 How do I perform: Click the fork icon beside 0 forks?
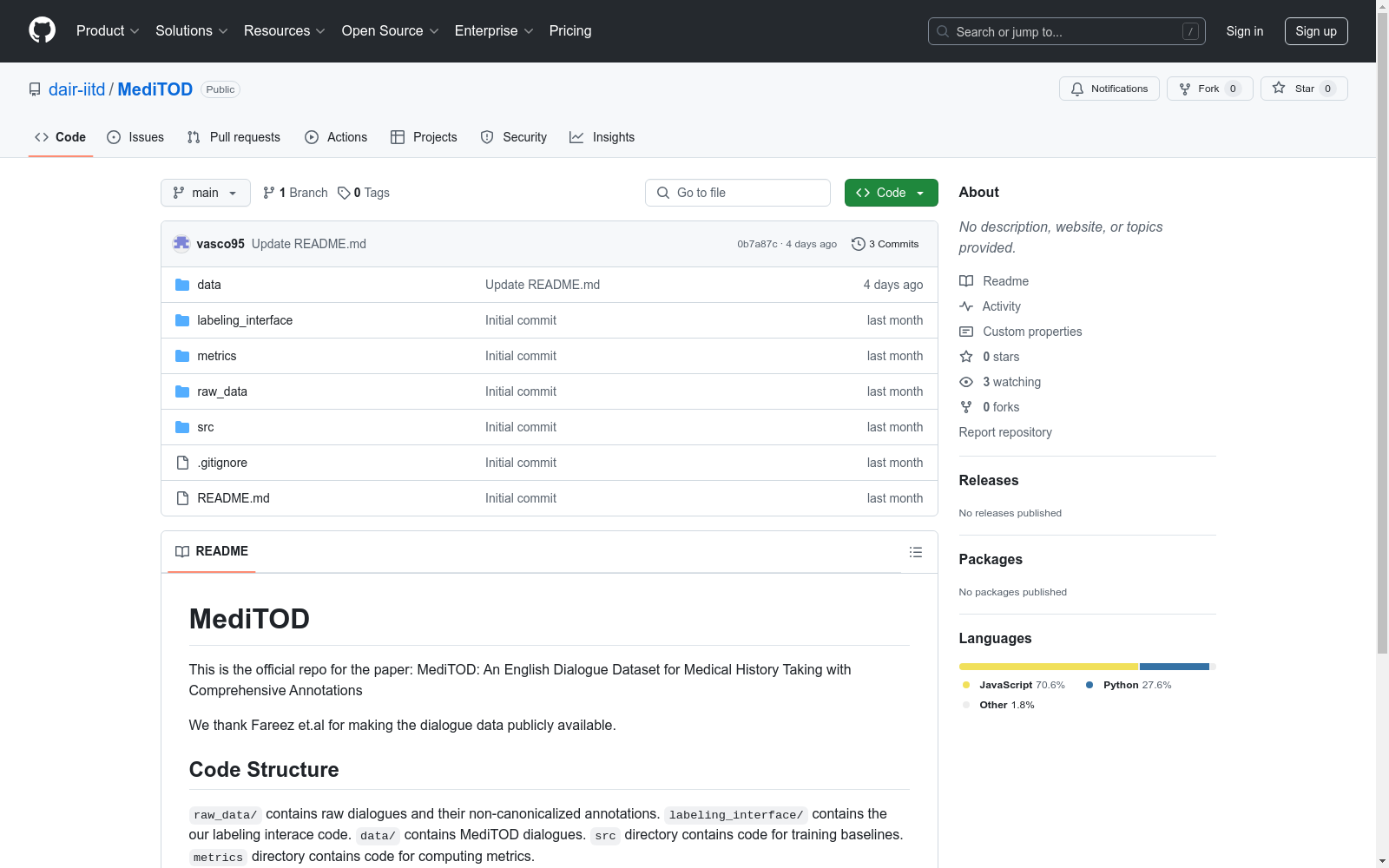coord(966,407)
